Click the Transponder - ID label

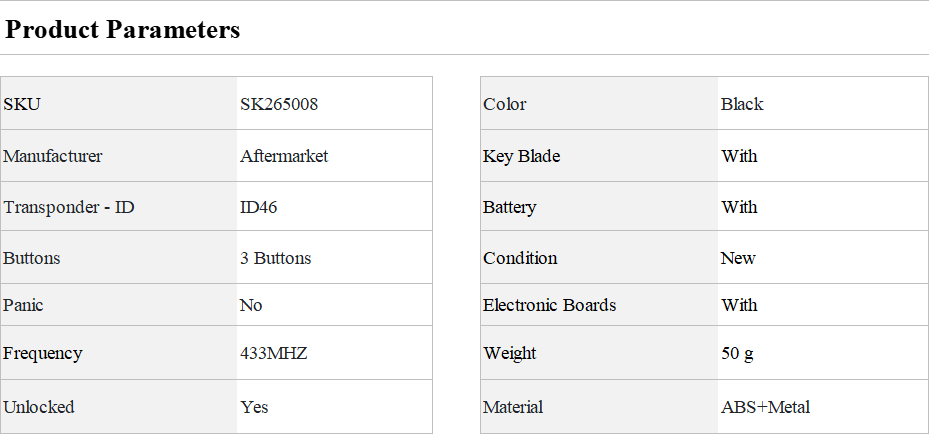69,207
